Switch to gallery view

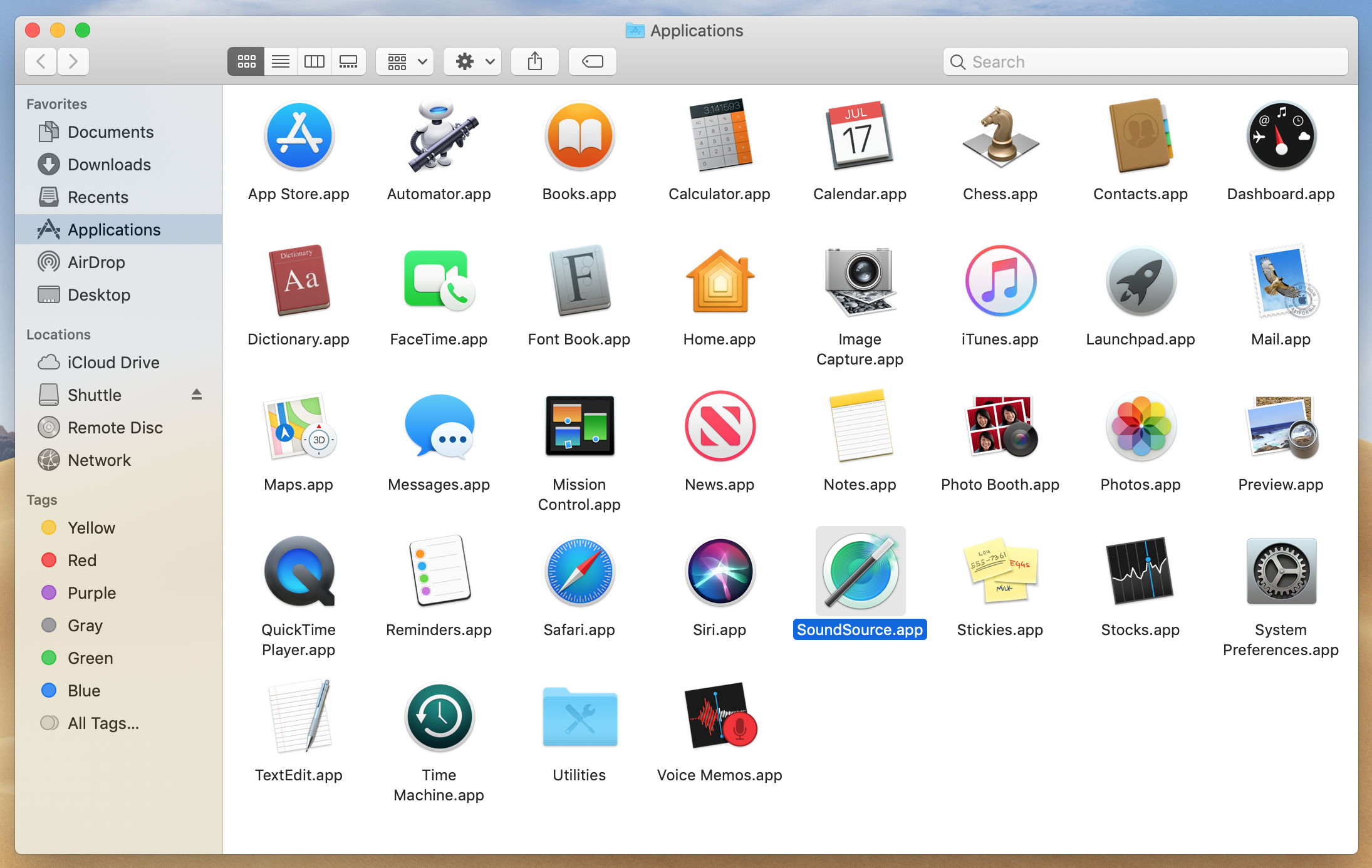pos(348,61)
